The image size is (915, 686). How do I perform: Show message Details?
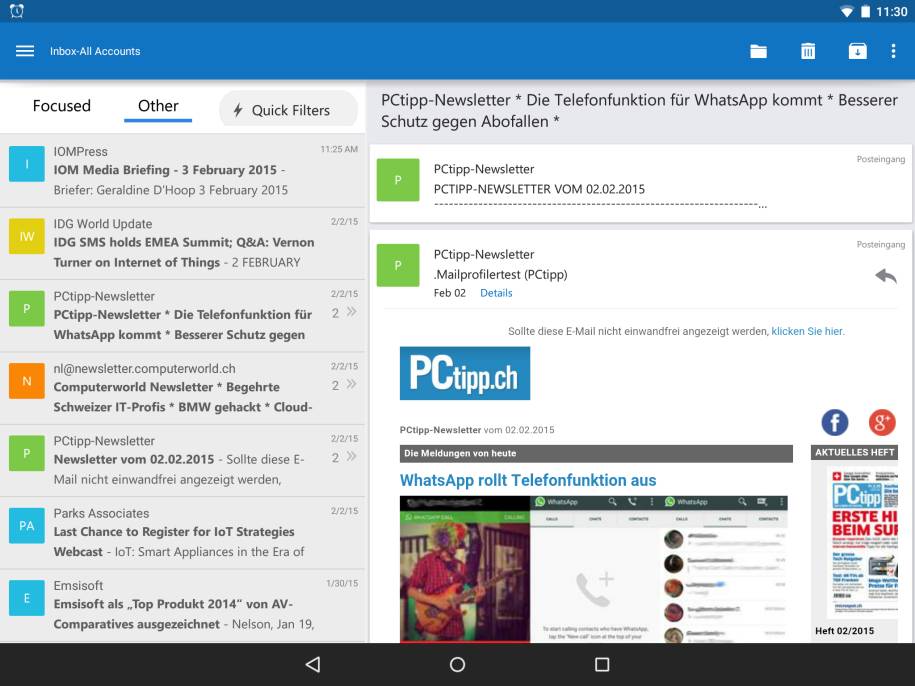tap(496, 293)
